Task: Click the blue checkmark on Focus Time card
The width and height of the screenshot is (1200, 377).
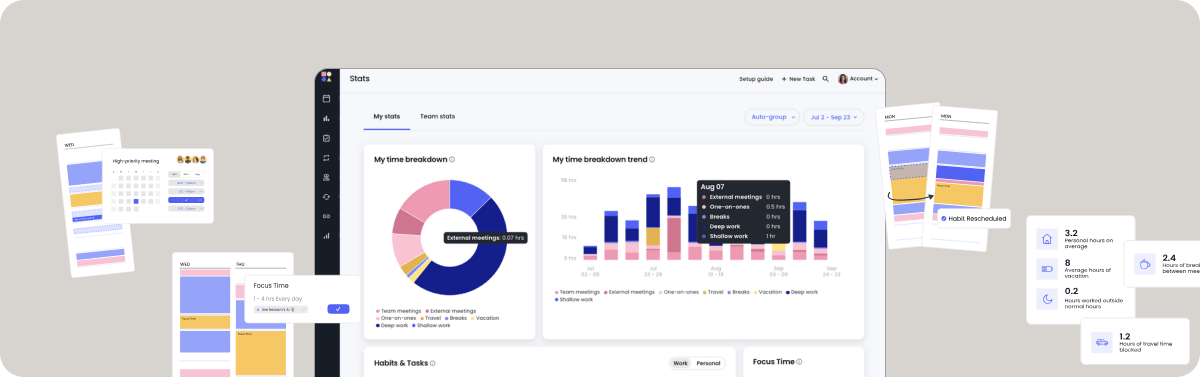Action: pos(338,309)
